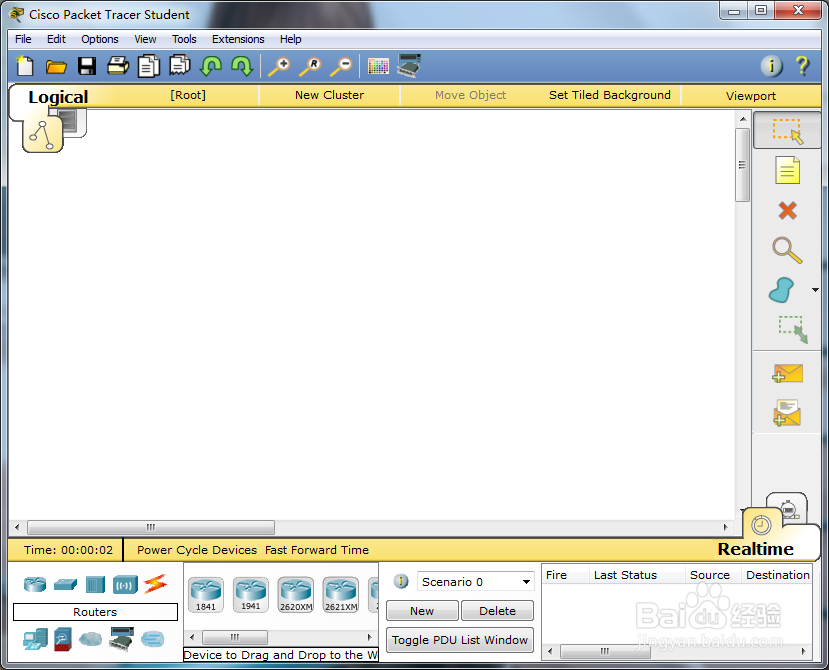This screenshot has height=670, width=829.
Task: Select the Routers device category icon
Action: [x=35, y=584]
